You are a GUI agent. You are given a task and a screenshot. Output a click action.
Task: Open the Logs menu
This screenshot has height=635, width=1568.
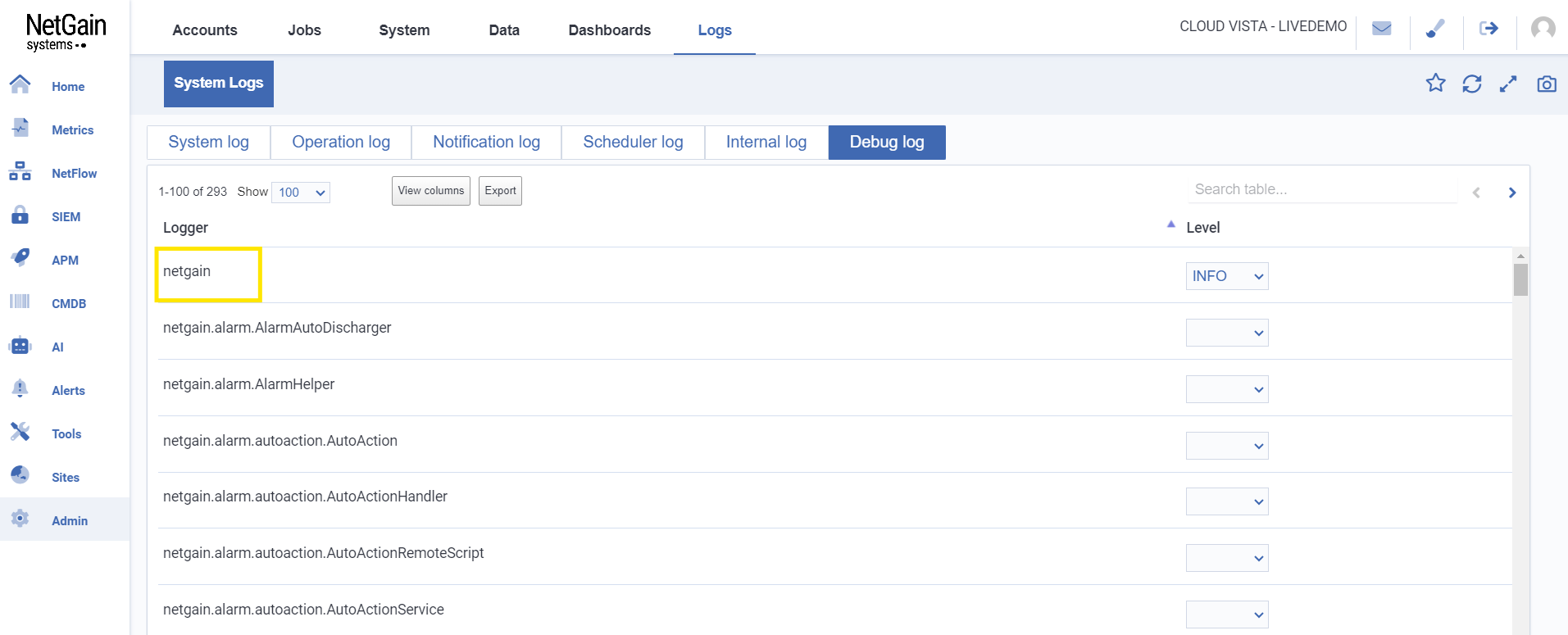click(x=715, y=30)
